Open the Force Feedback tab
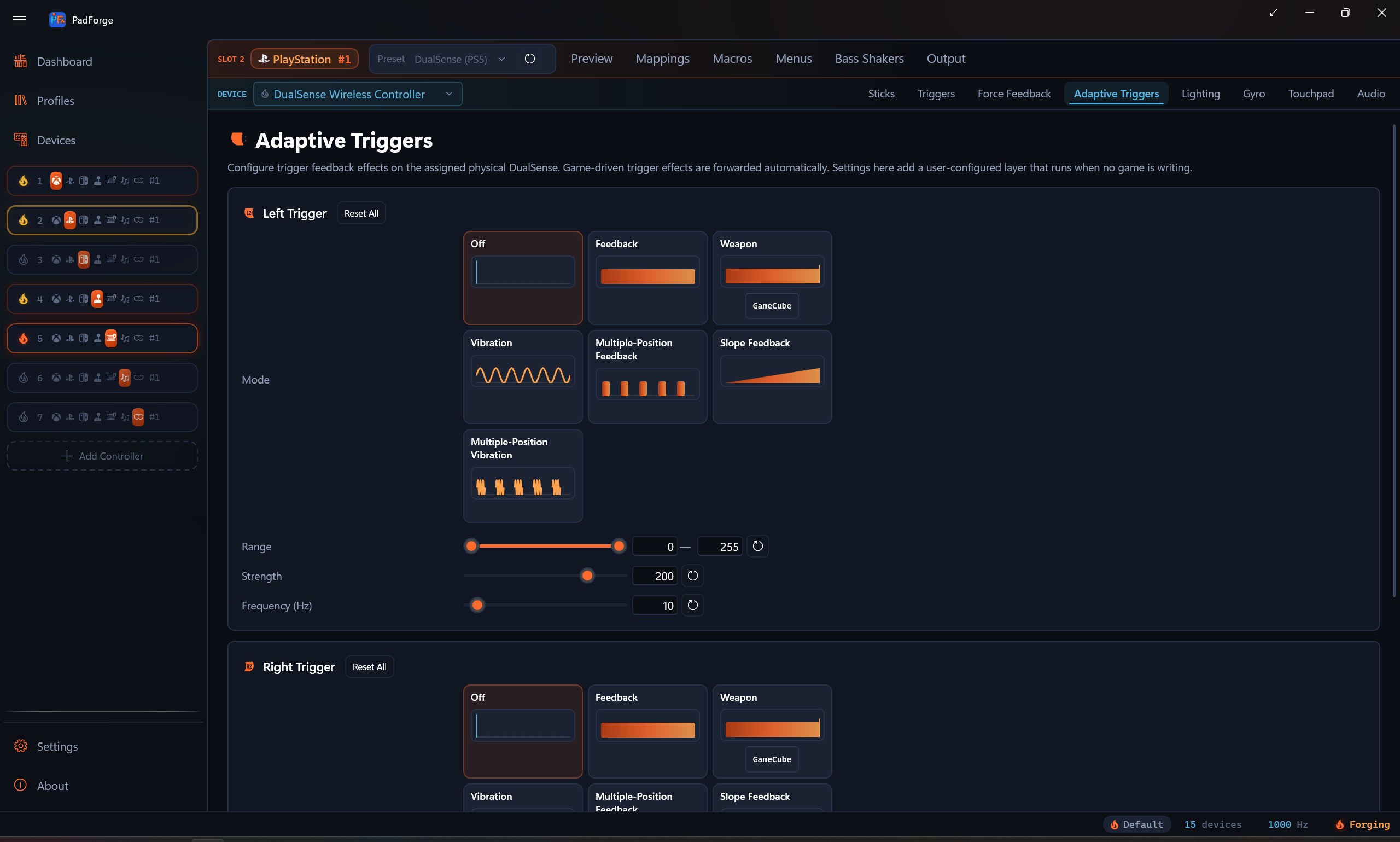The width and height of the screenshot is (1400, 842). point(1014,94)
